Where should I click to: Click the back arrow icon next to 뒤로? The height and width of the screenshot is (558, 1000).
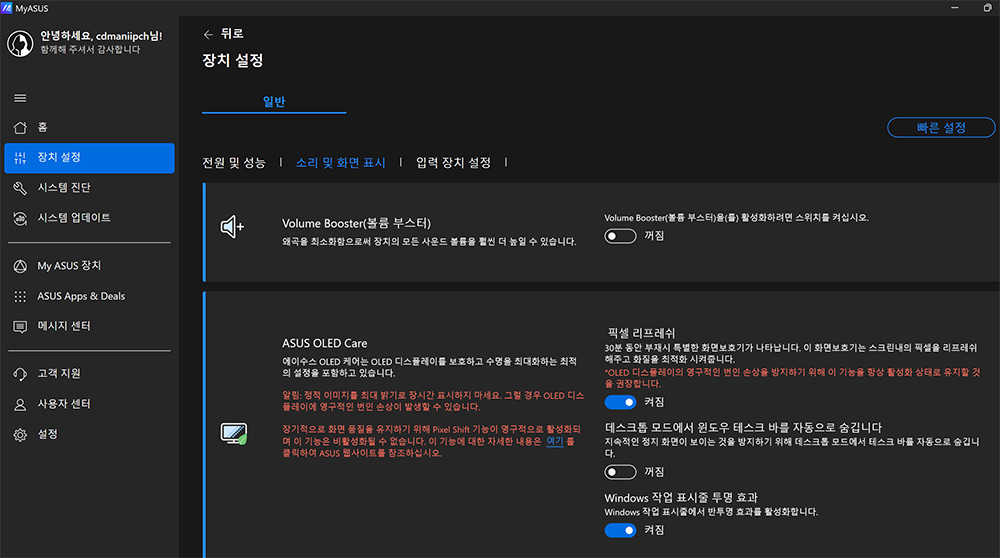click(x=208, y=34)
